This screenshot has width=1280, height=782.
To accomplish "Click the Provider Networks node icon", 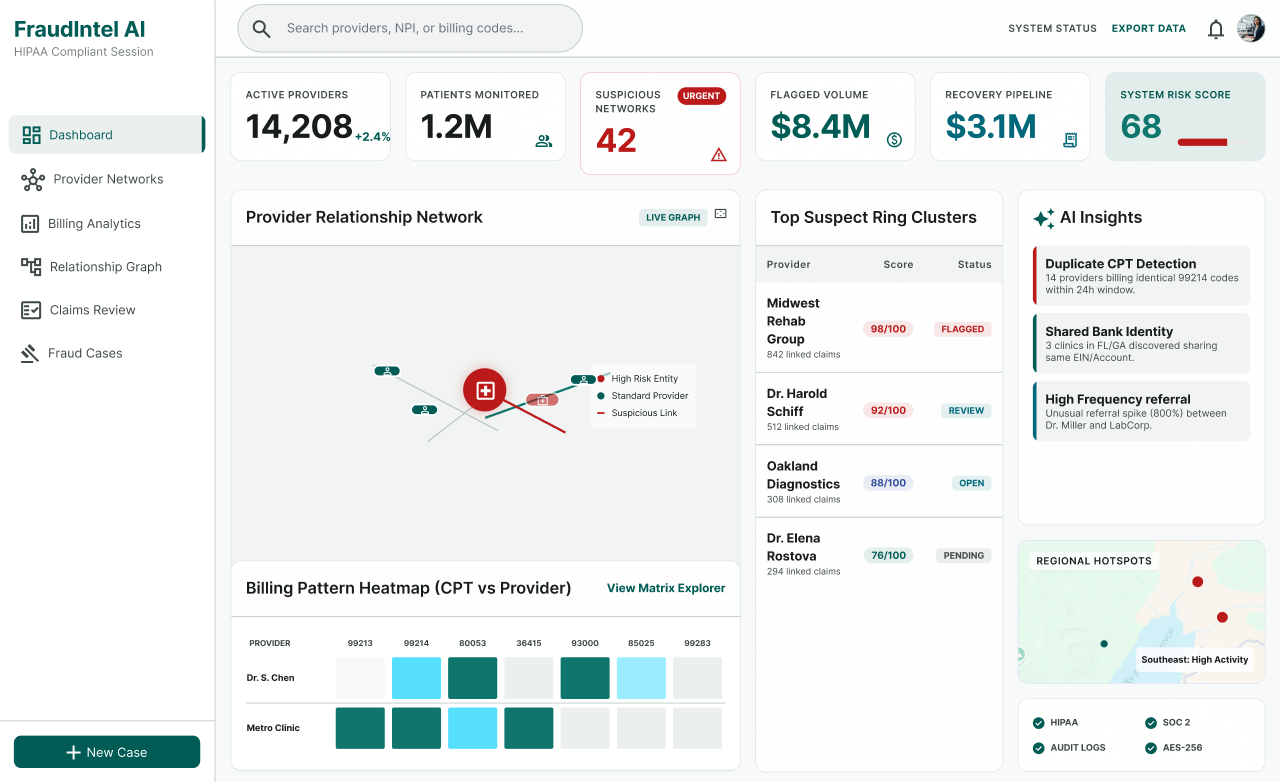I will 33,180.
